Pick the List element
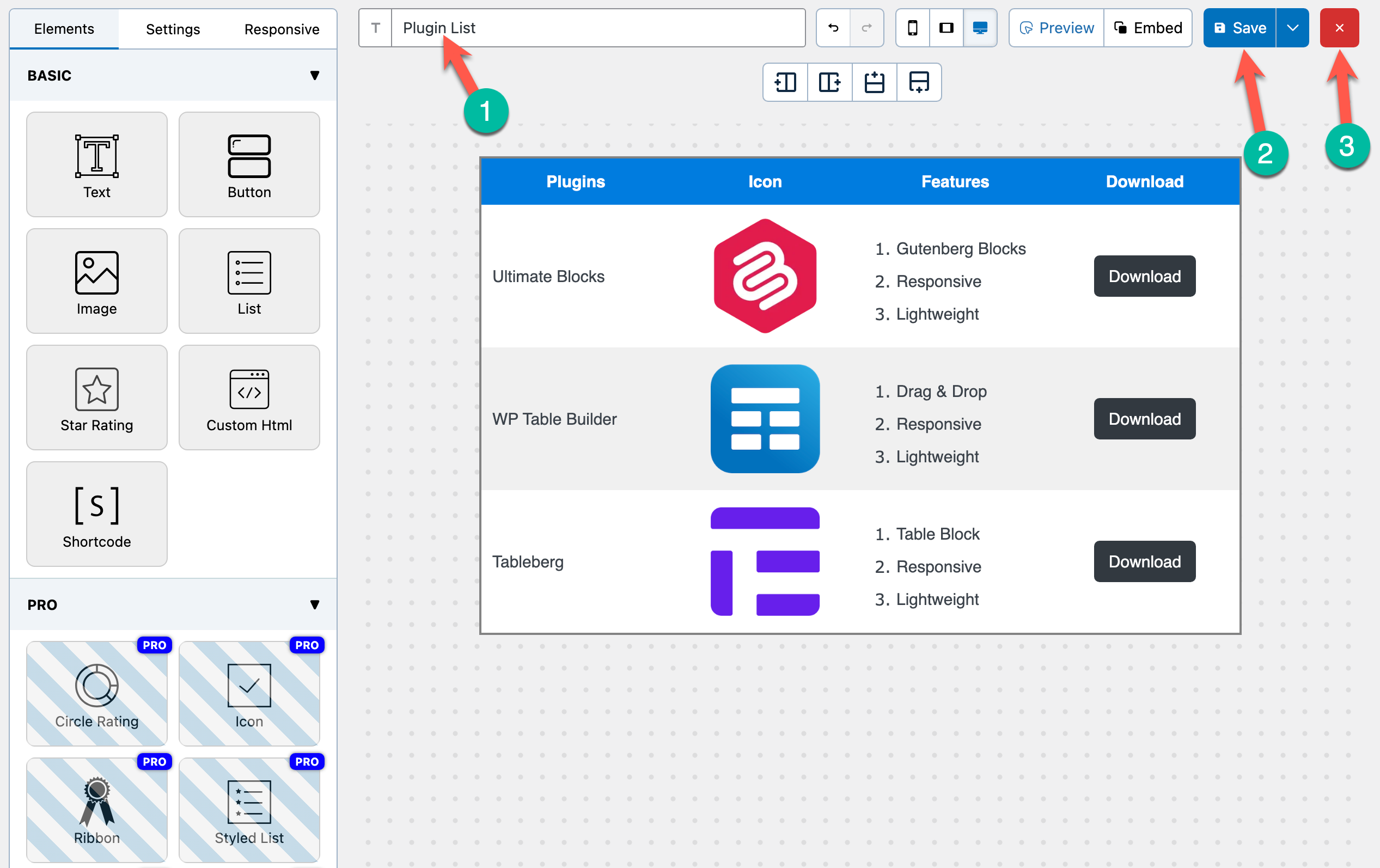 (249, 281)
